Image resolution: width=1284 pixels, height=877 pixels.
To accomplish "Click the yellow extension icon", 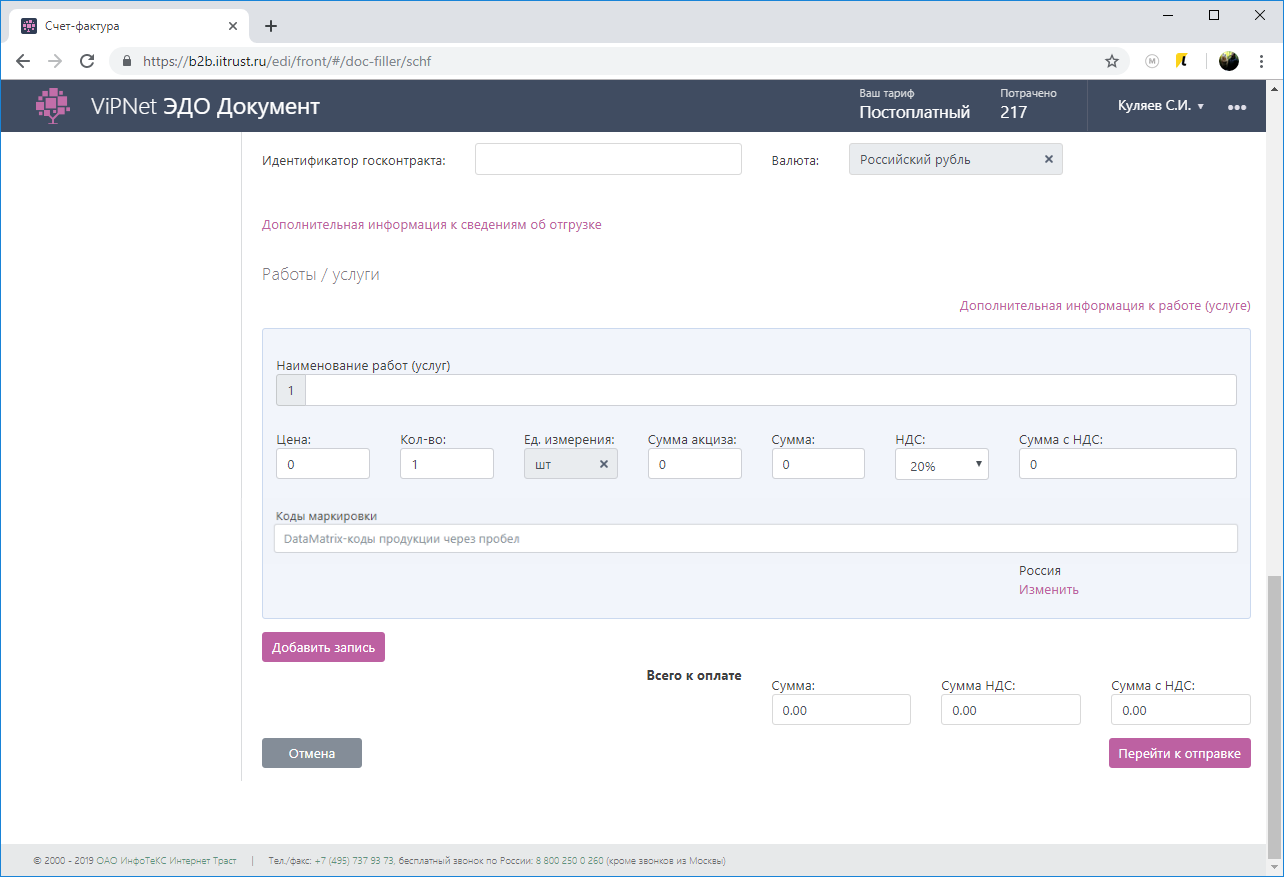I will (1182, 60).
